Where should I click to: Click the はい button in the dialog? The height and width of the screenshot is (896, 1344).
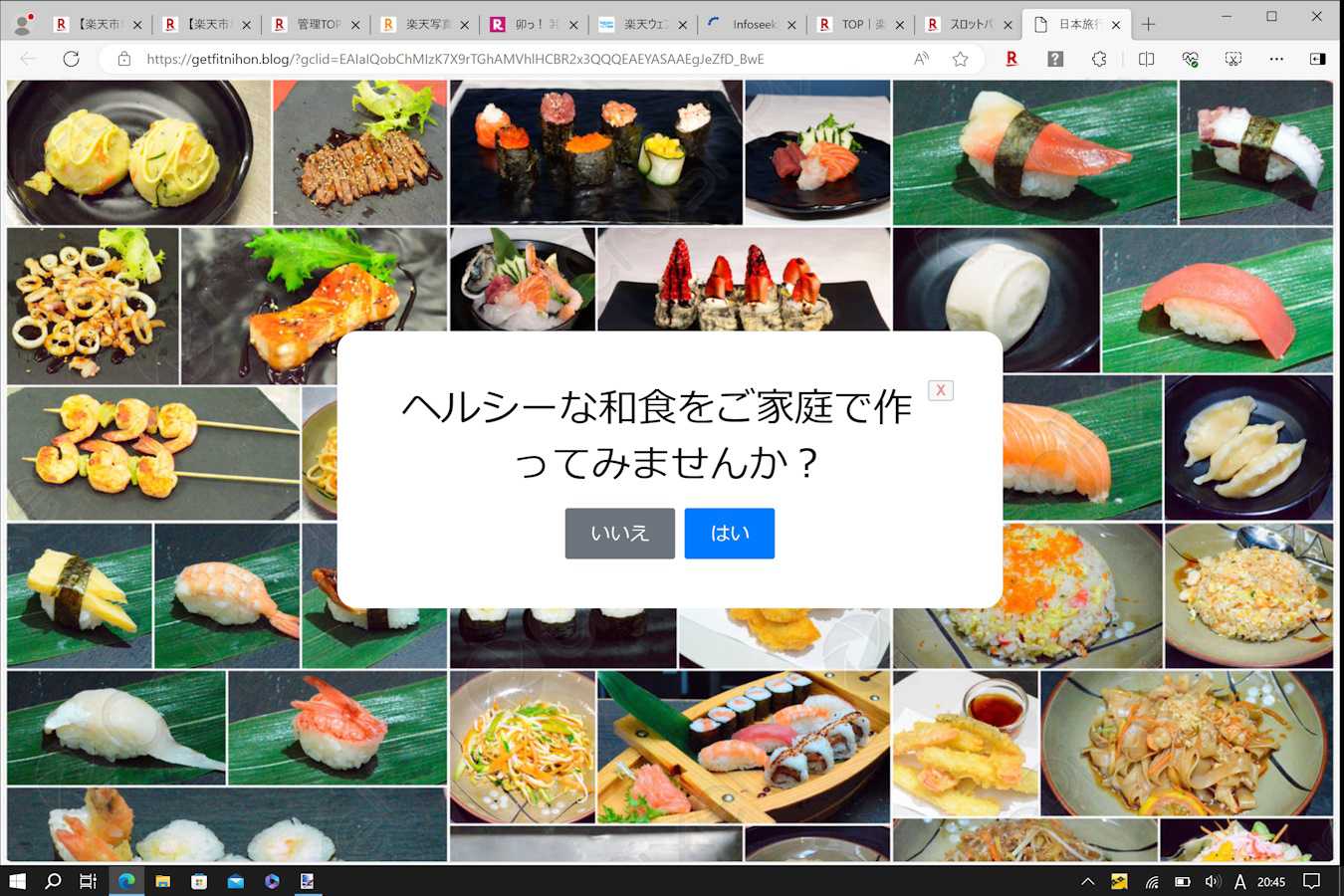pyautogui.click(x=729, y=534)
